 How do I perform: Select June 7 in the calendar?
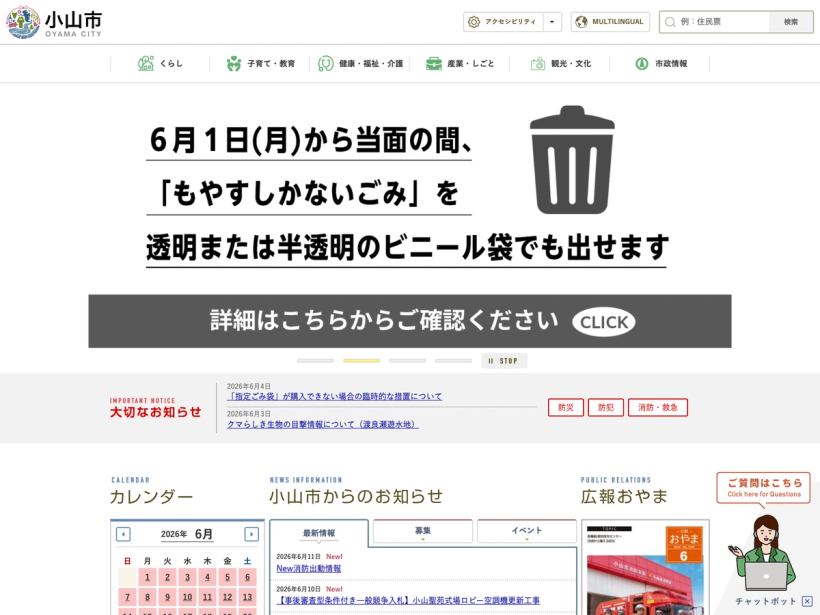pos(127,597)
